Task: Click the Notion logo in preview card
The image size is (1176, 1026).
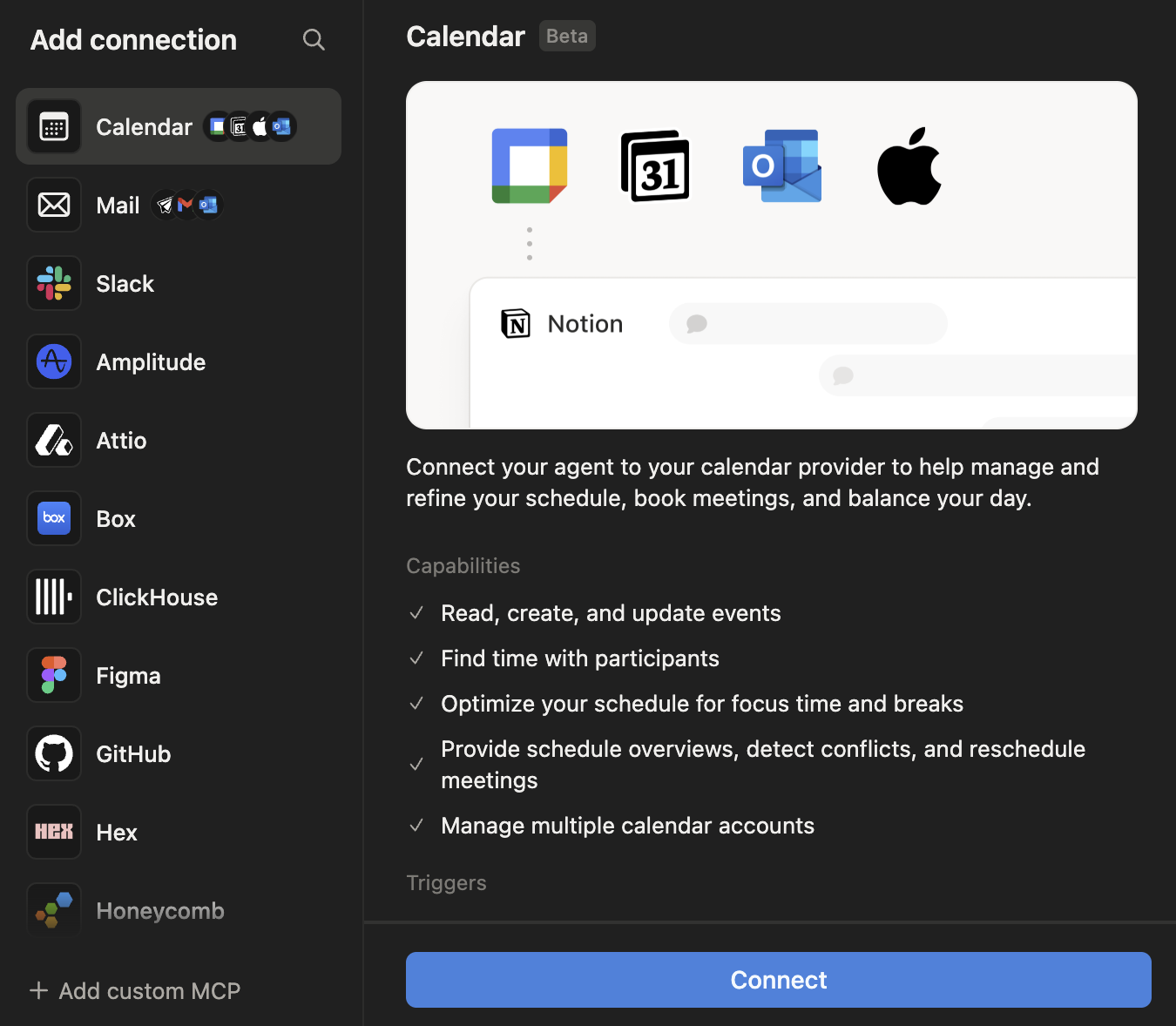Action: pyautogui.click(x=516, y=323)
